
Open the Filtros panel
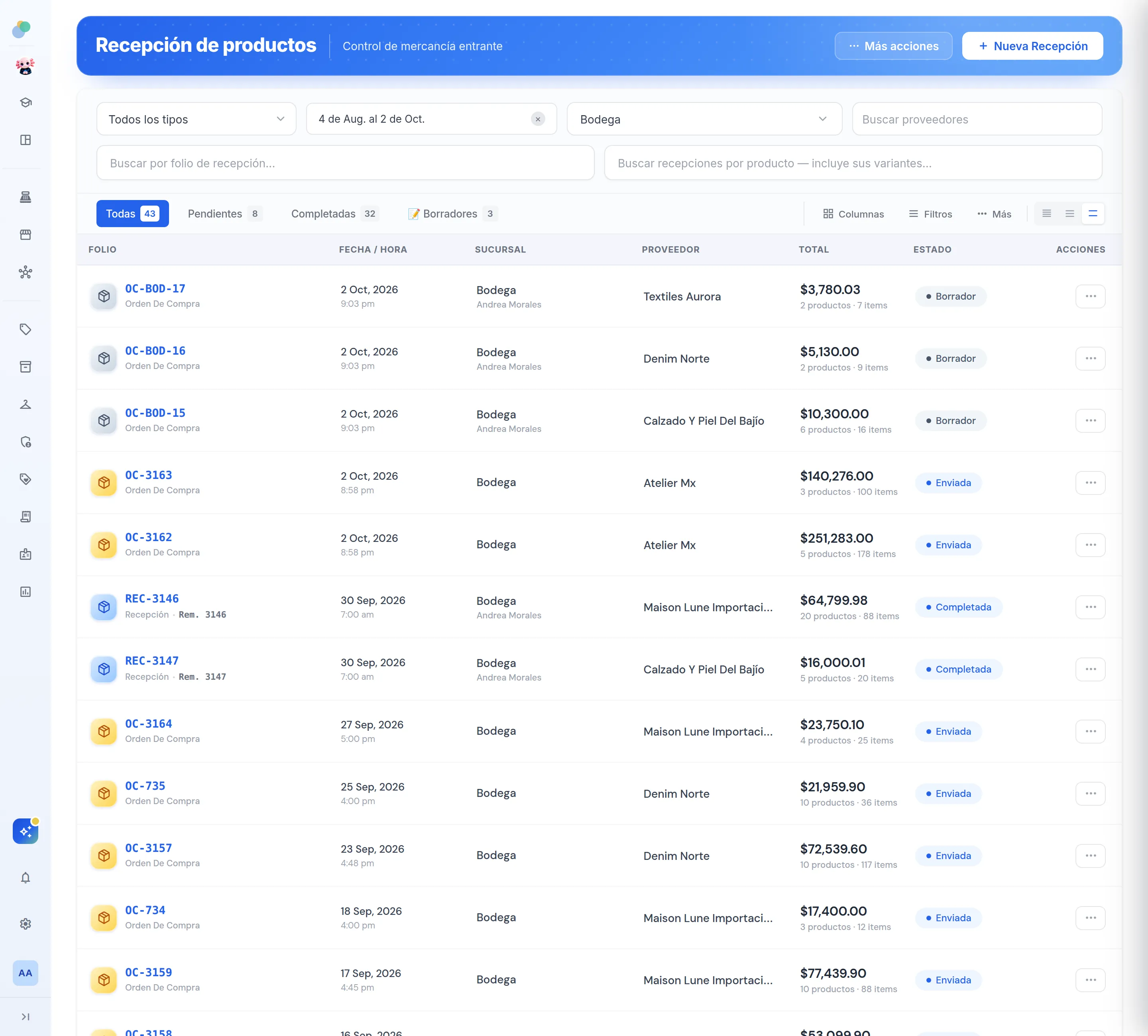click(930, 214)
